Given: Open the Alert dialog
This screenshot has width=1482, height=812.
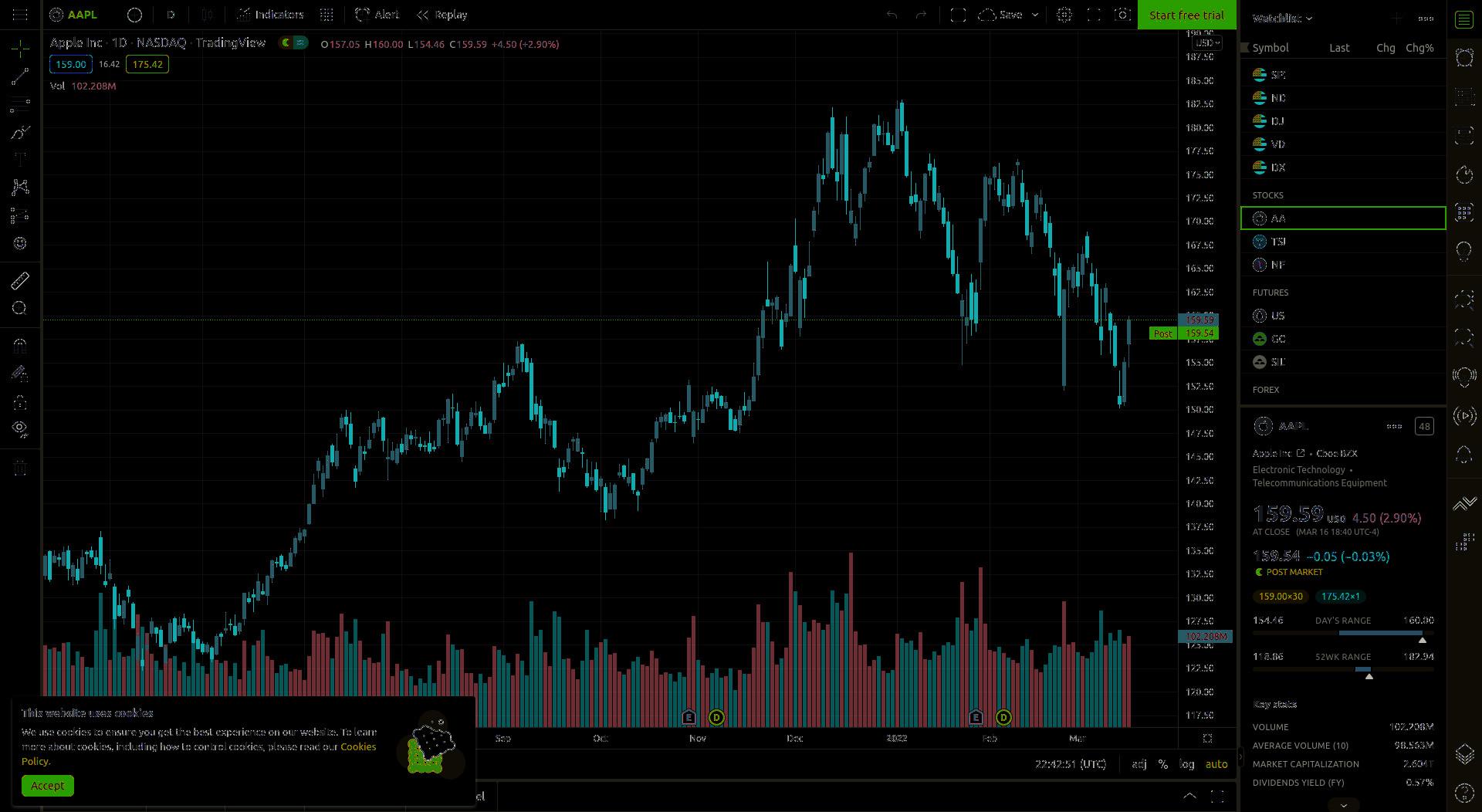Looking at the screenshot, I should point(377,15).
